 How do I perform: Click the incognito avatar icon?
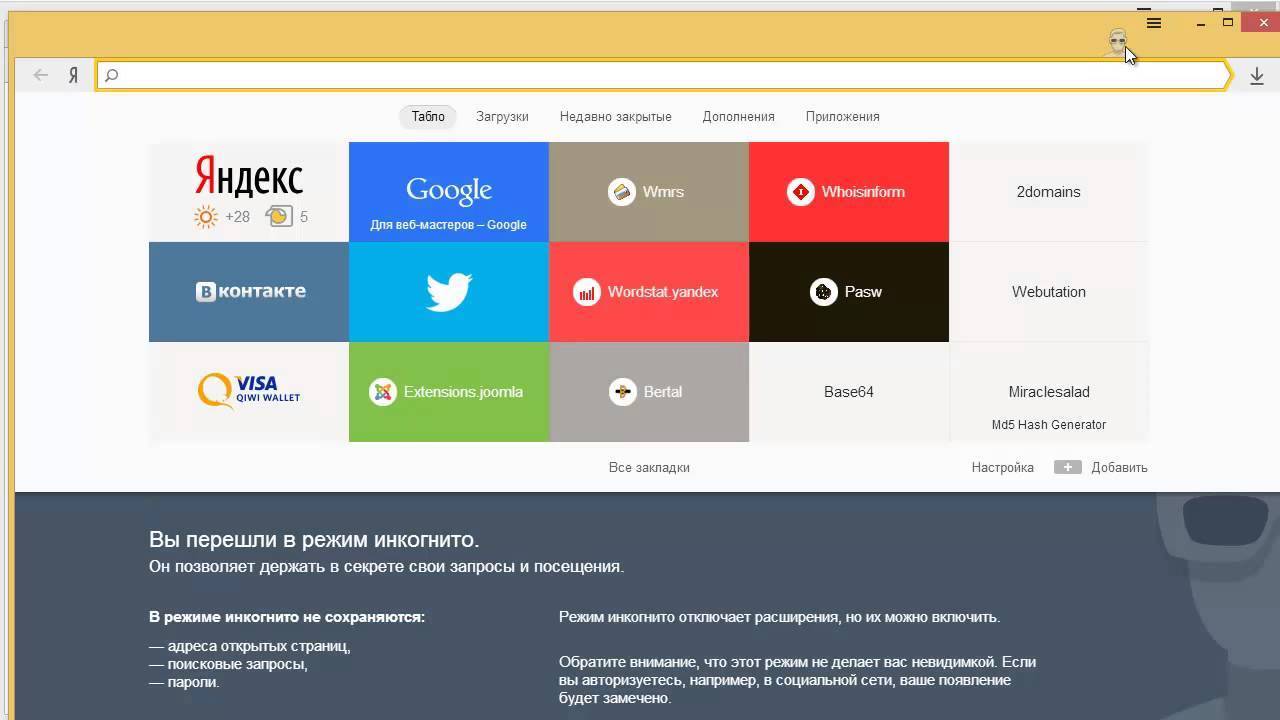pos(1117,42)
